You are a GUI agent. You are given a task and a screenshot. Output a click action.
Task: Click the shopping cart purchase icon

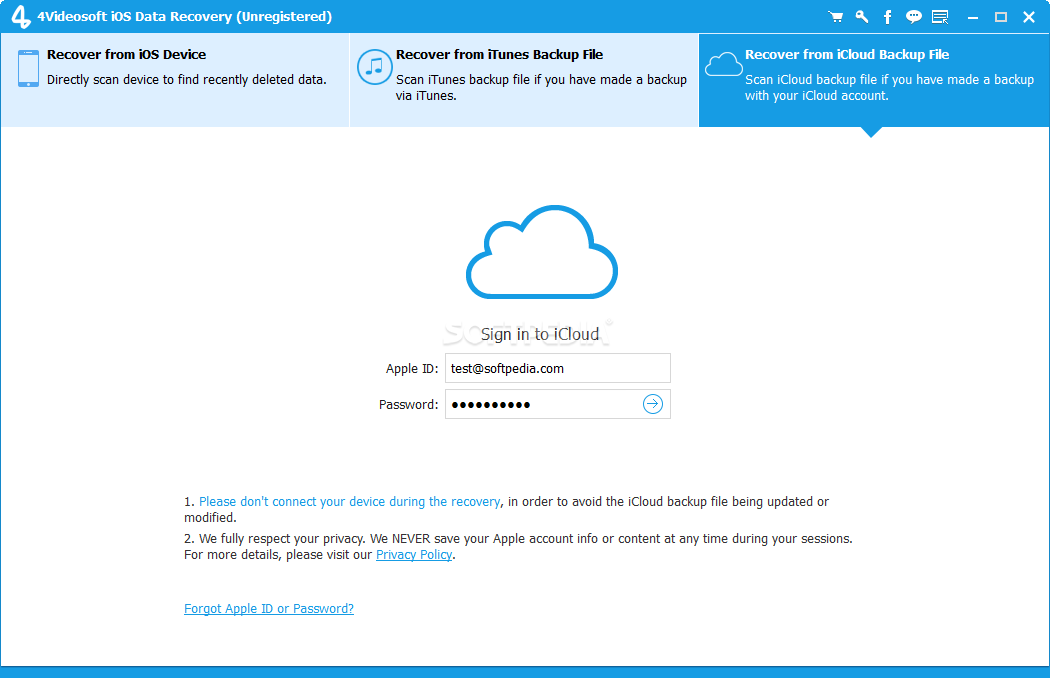[836, 17]
